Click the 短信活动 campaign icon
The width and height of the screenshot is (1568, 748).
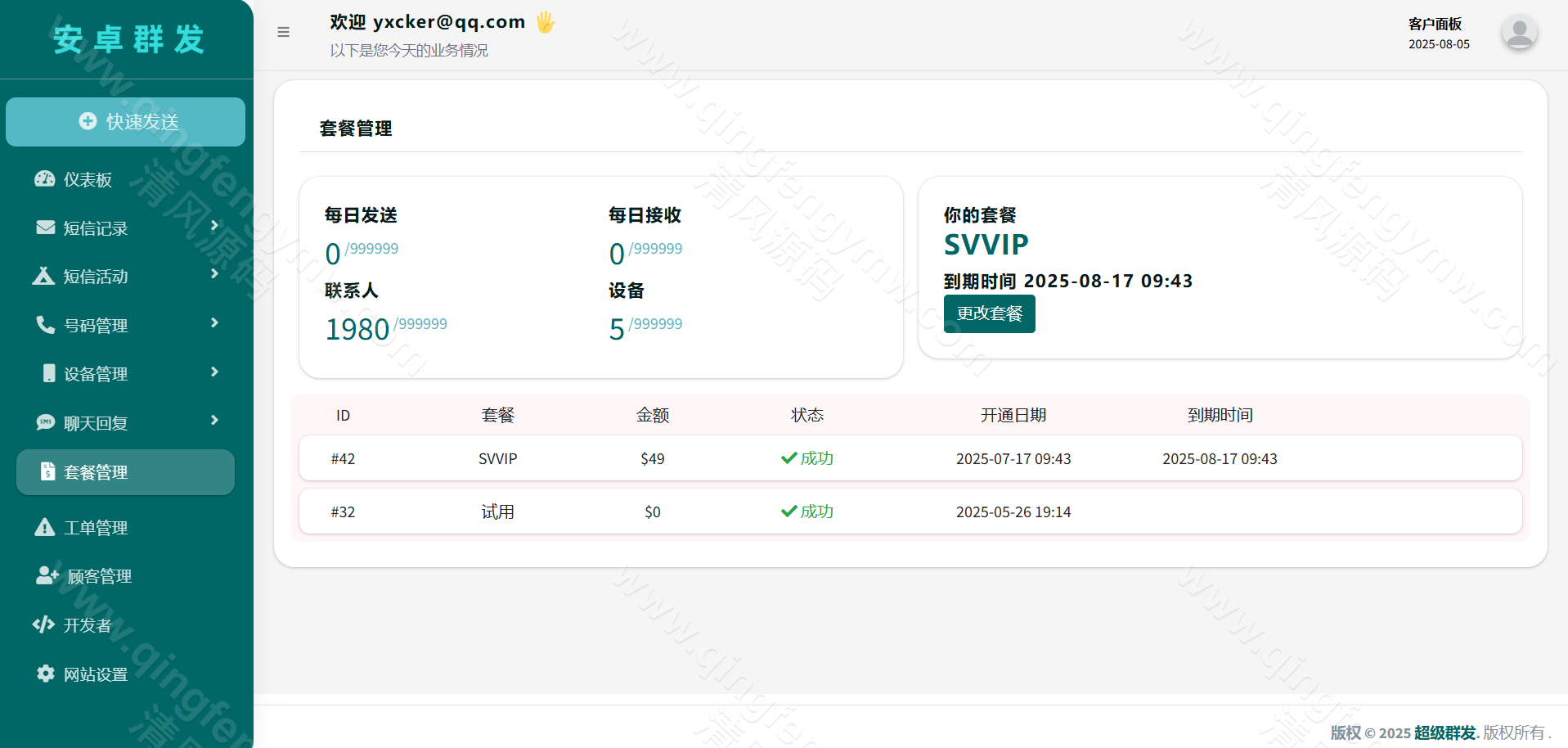point(44,276)
